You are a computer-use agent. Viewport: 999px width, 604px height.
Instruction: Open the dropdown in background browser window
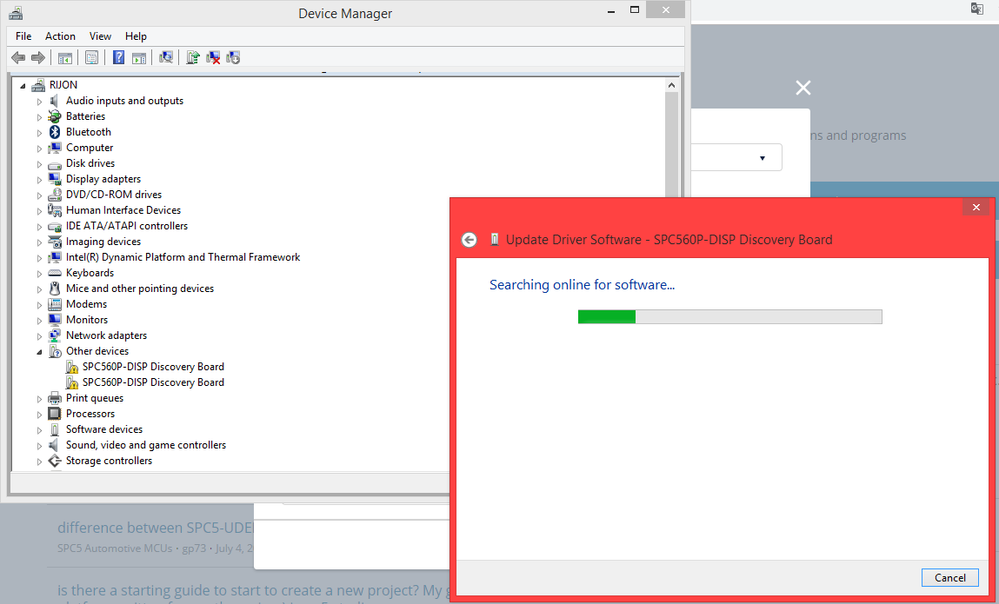[x=762, y=158]
